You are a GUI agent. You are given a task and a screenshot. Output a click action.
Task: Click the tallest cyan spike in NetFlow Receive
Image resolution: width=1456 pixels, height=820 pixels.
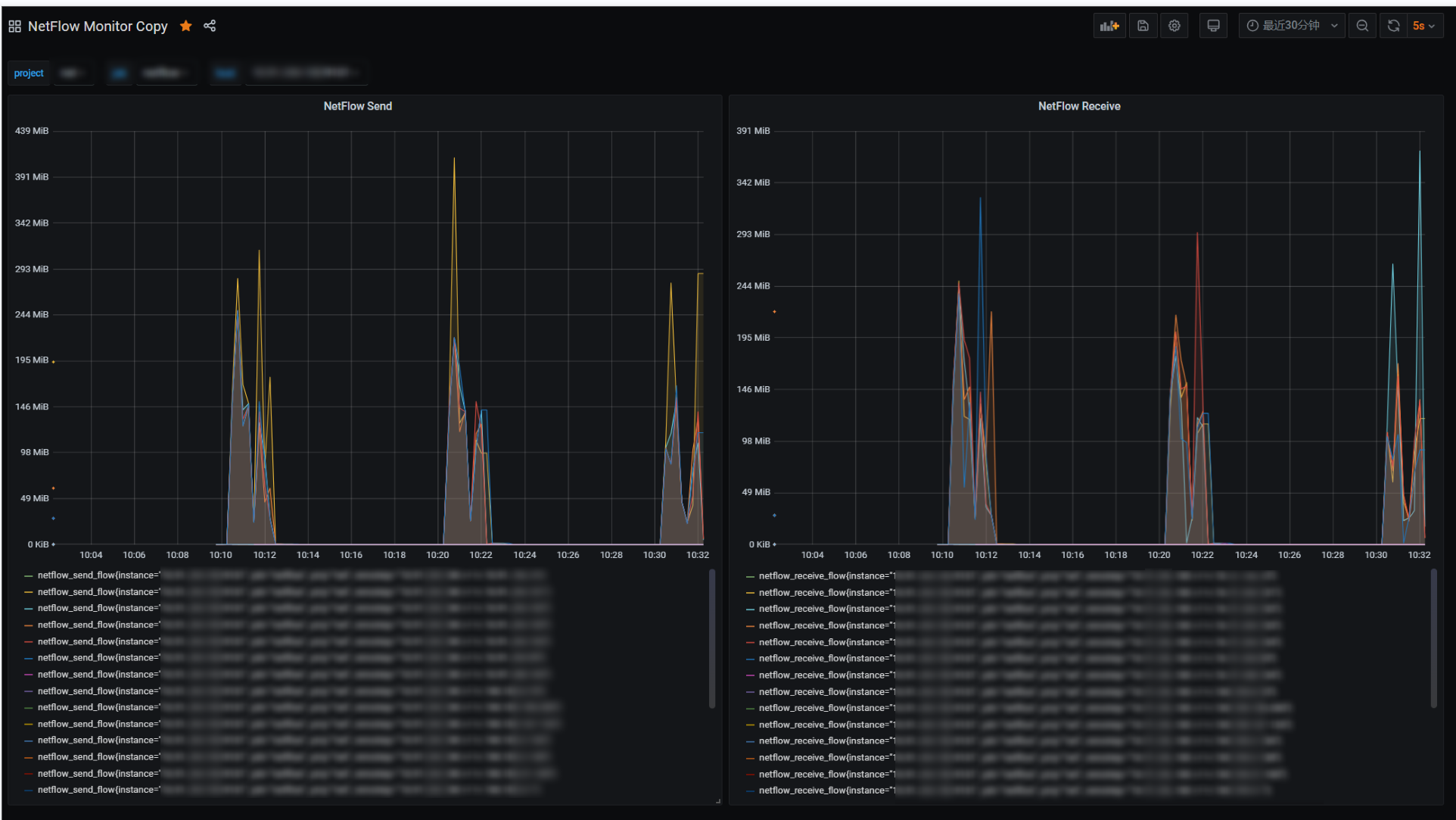1420,152
